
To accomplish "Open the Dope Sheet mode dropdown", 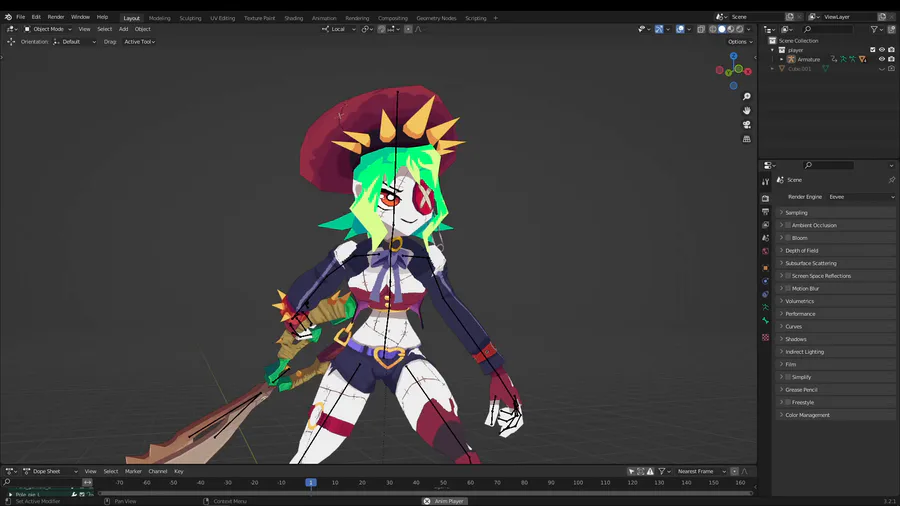I will (x=50, y=472).
